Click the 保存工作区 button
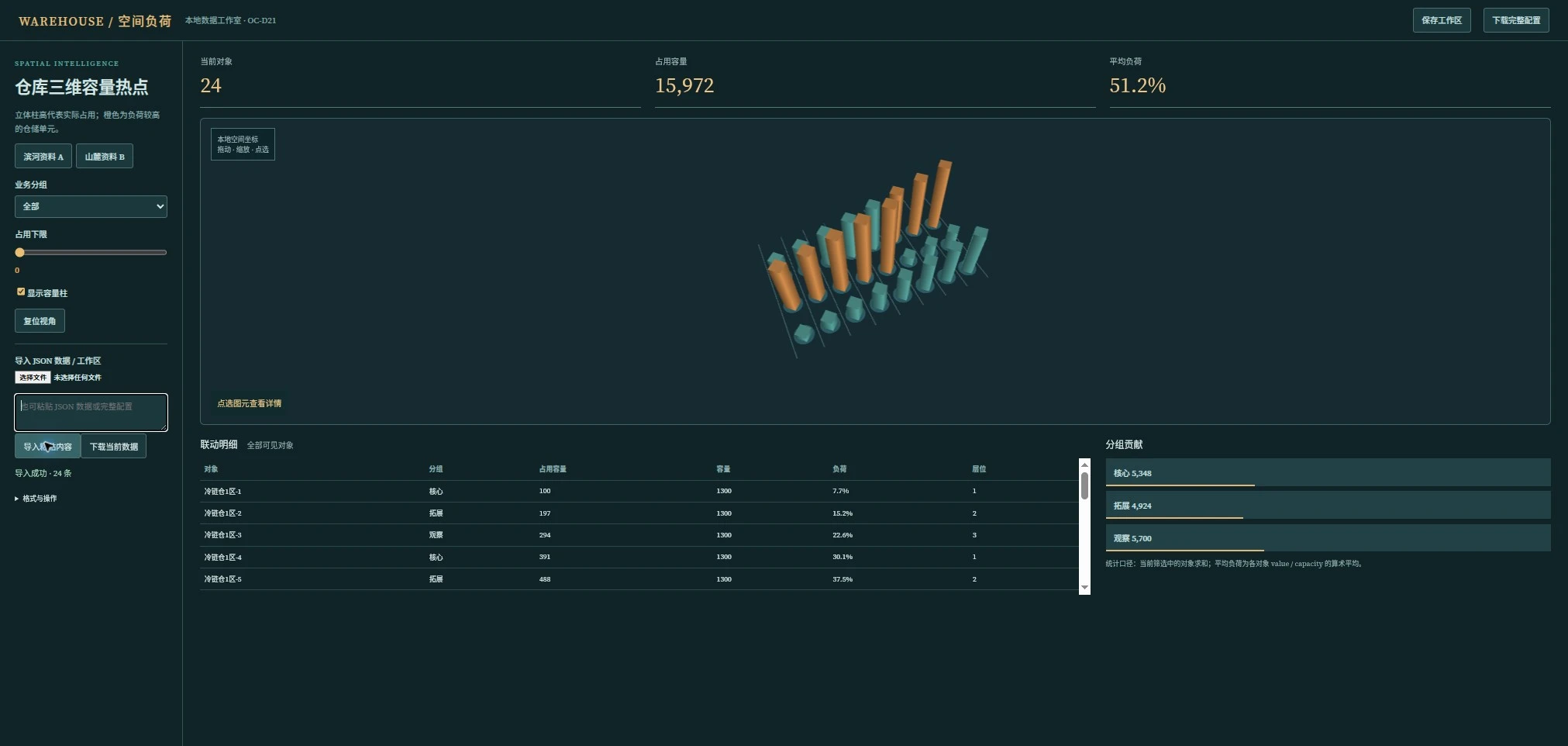This screenshot has height=746, width=1568. pos(1442,20)
